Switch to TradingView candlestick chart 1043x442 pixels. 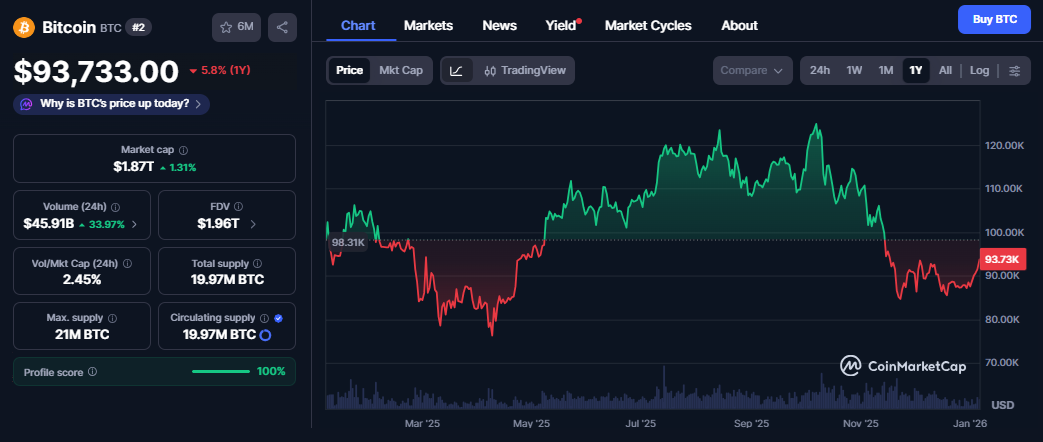point(524,71)
